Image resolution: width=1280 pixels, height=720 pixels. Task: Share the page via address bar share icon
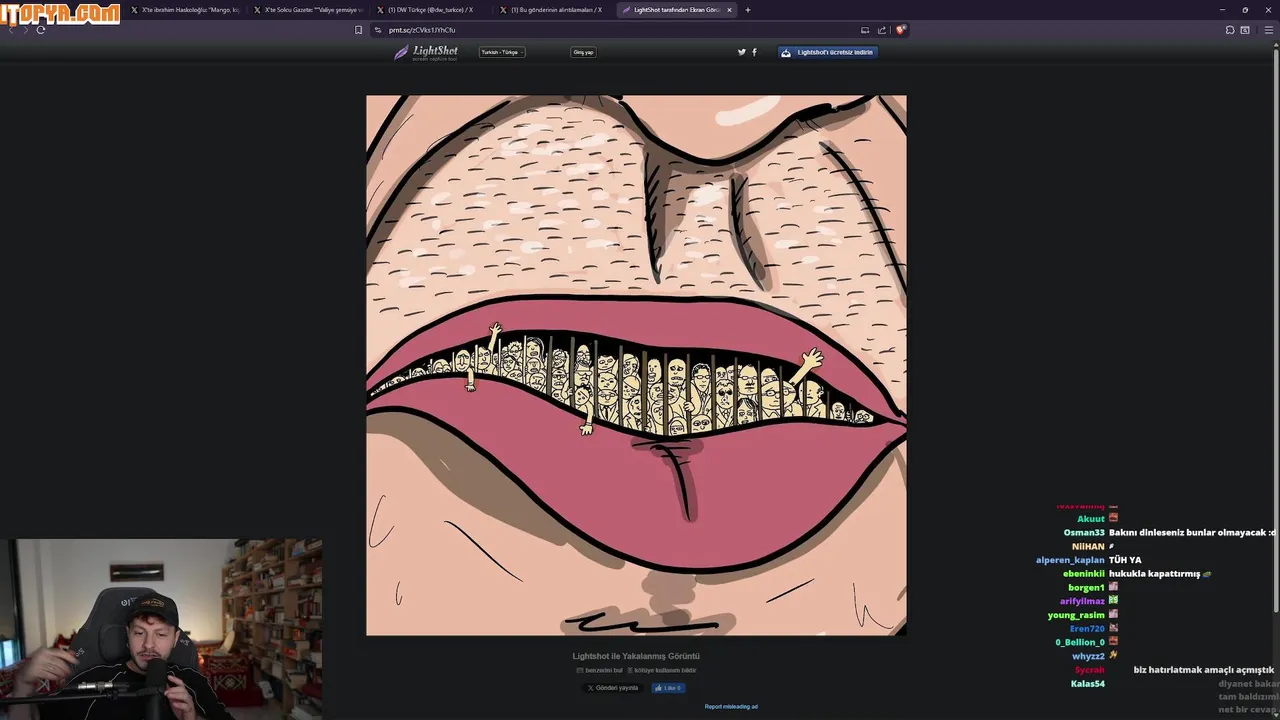point(882,30)
